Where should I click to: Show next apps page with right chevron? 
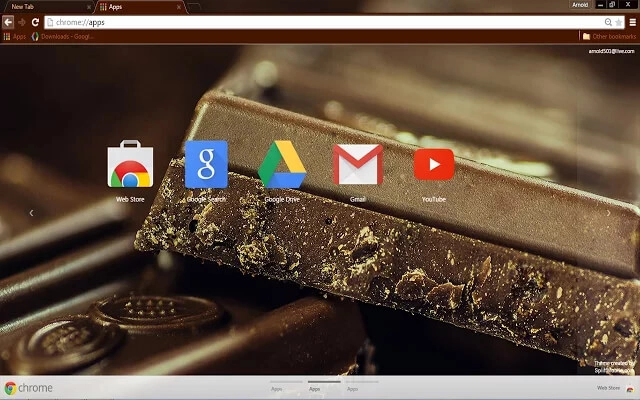[x=609, y=213]
